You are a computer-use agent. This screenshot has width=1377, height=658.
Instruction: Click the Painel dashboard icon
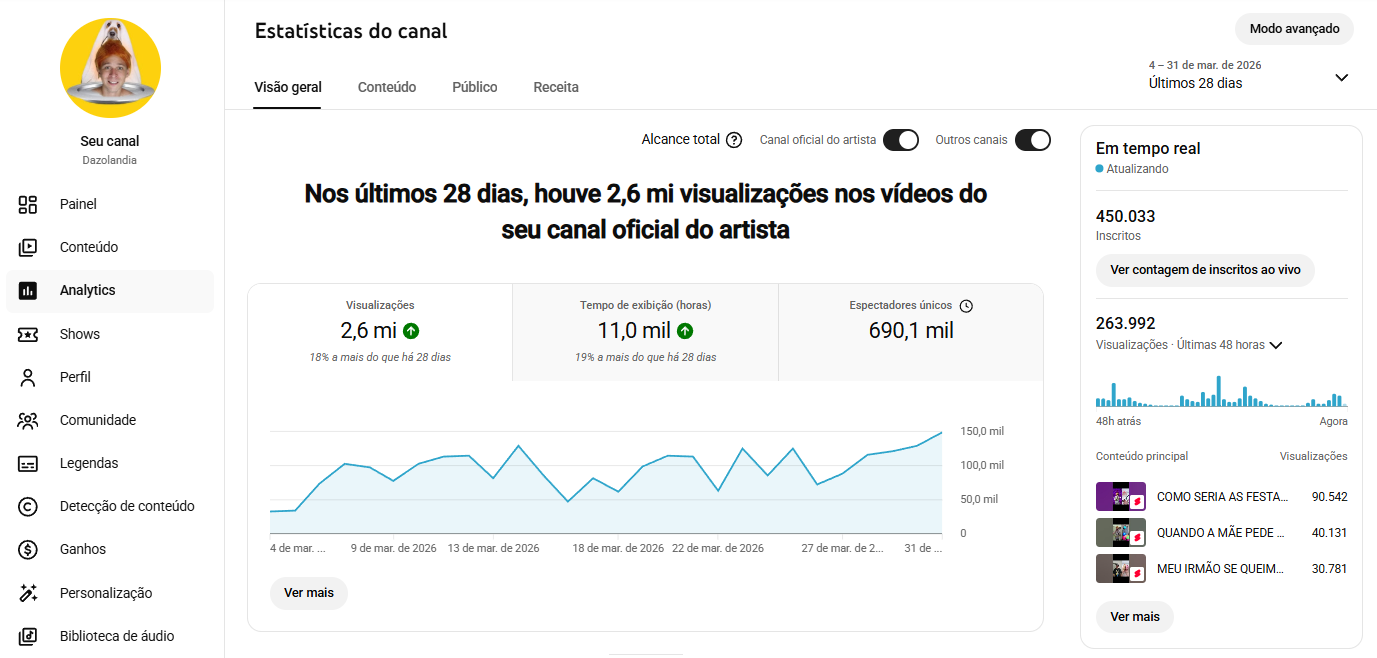coord(28,204)
